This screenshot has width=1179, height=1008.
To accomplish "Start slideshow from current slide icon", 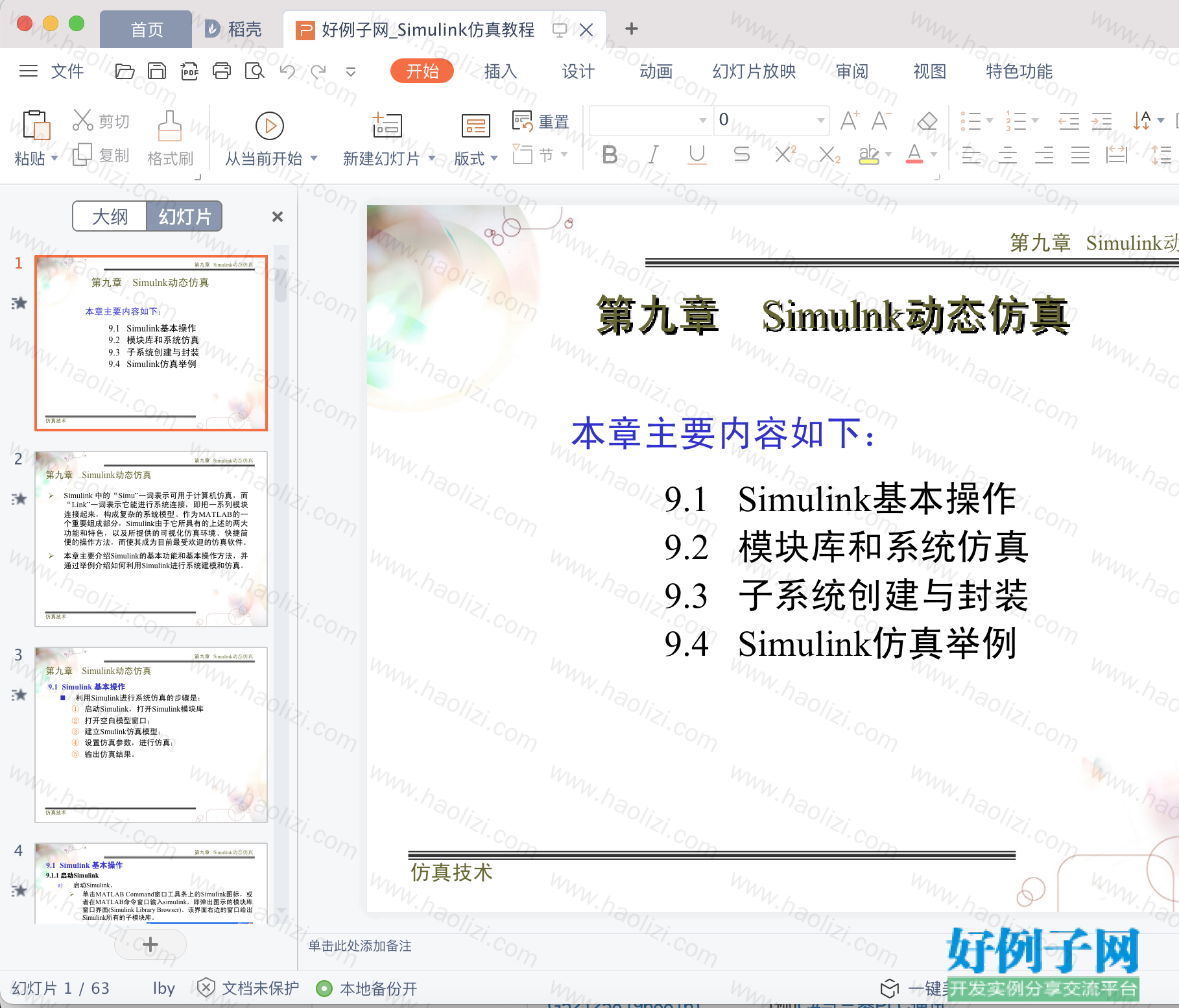I will [x=270, y=126].
